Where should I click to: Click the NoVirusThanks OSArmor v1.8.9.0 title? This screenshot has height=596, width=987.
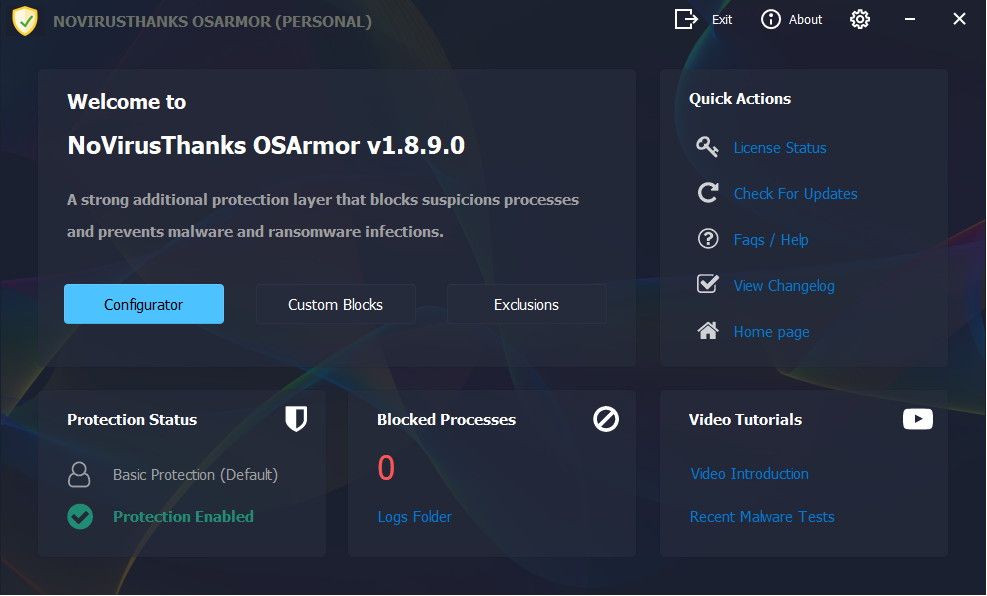[266, 145]
